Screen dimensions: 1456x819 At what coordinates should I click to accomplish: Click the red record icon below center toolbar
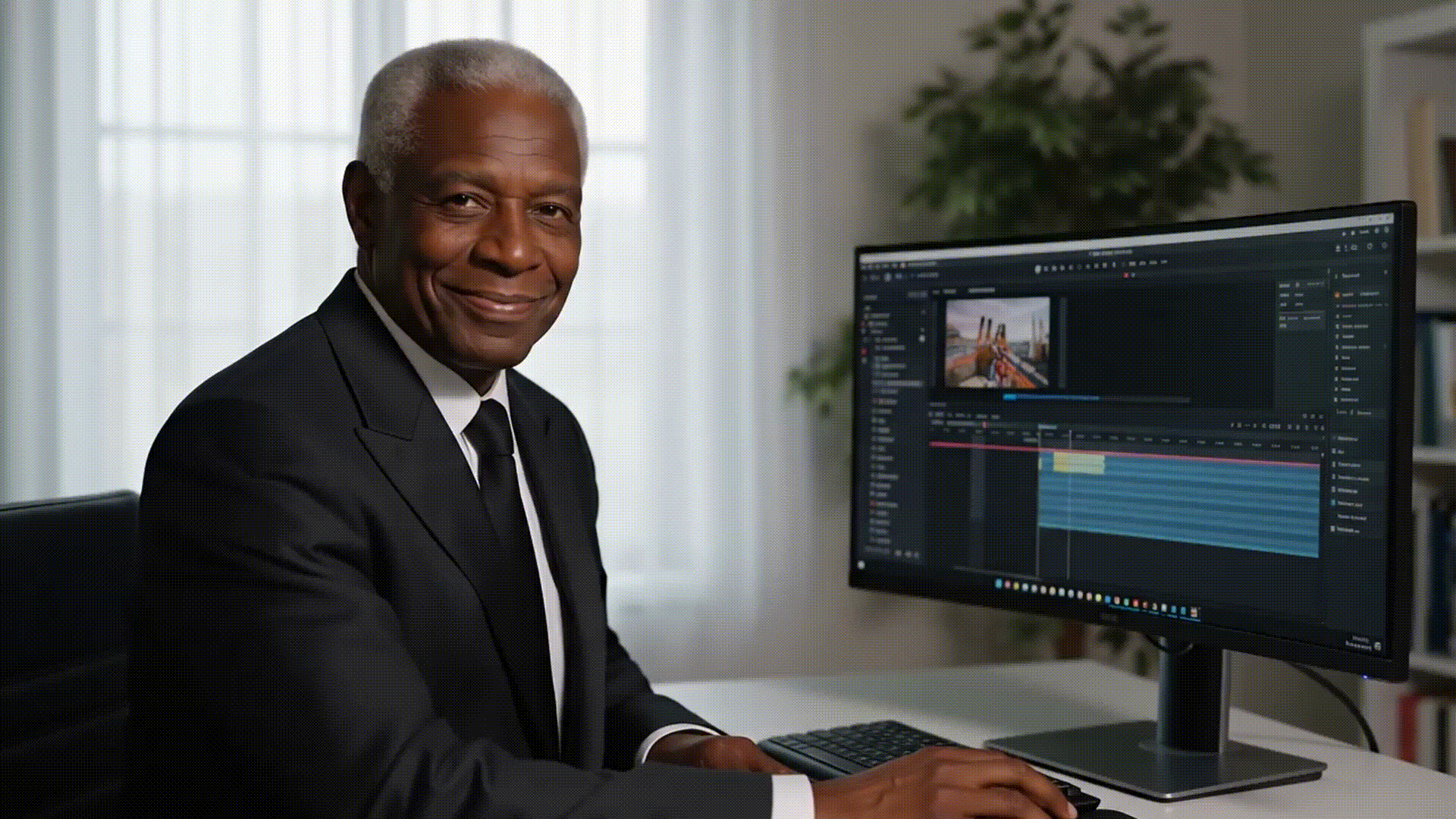(1126, 276)
